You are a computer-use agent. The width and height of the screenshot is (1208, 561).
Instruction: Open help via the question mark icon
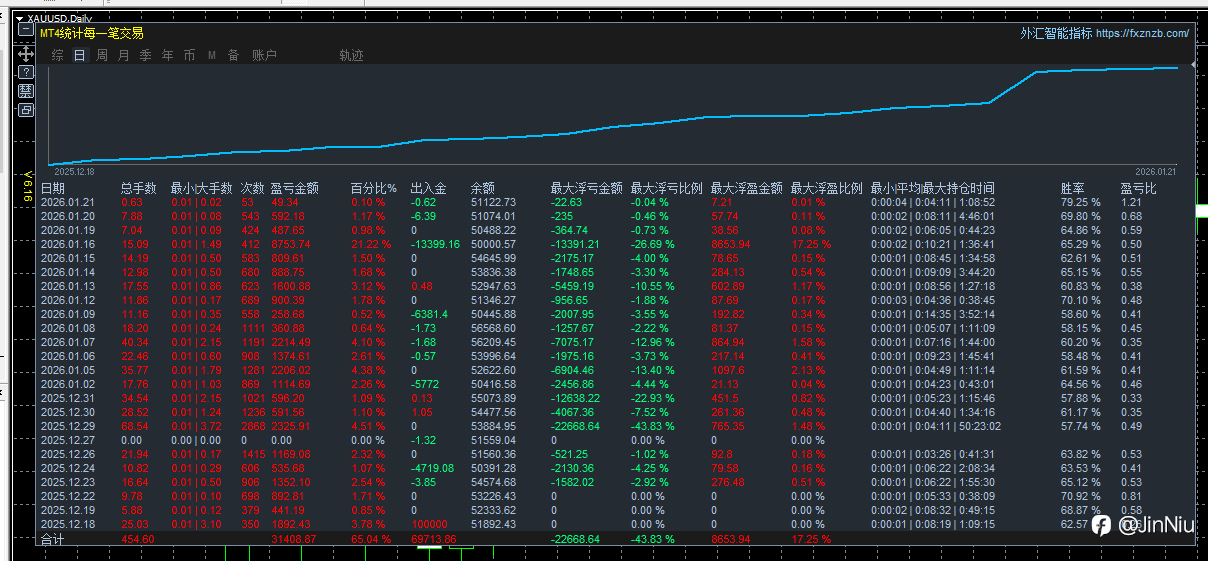click(x=26, y=72)
